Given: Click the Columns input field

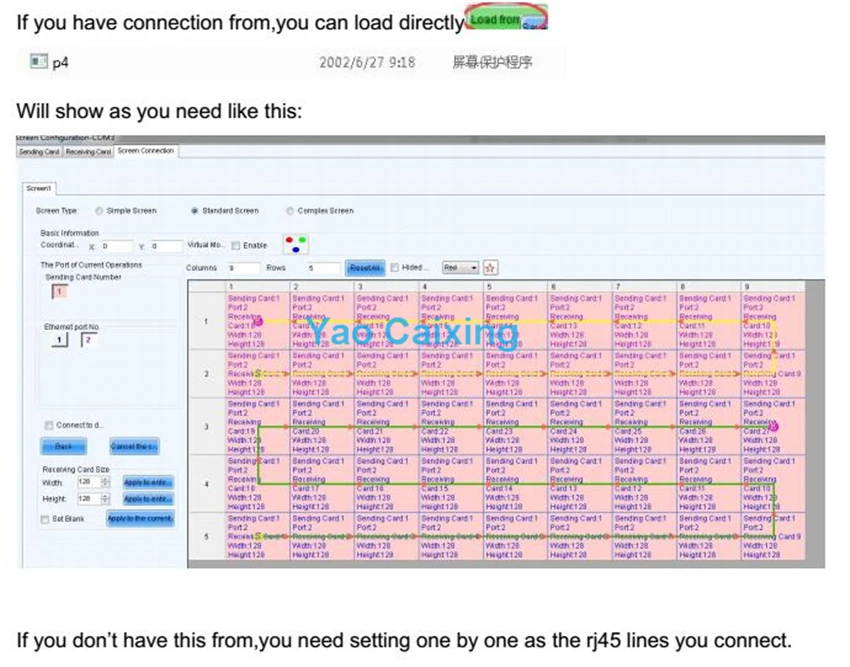Looking at the screenshot, I should click(243, 268).
